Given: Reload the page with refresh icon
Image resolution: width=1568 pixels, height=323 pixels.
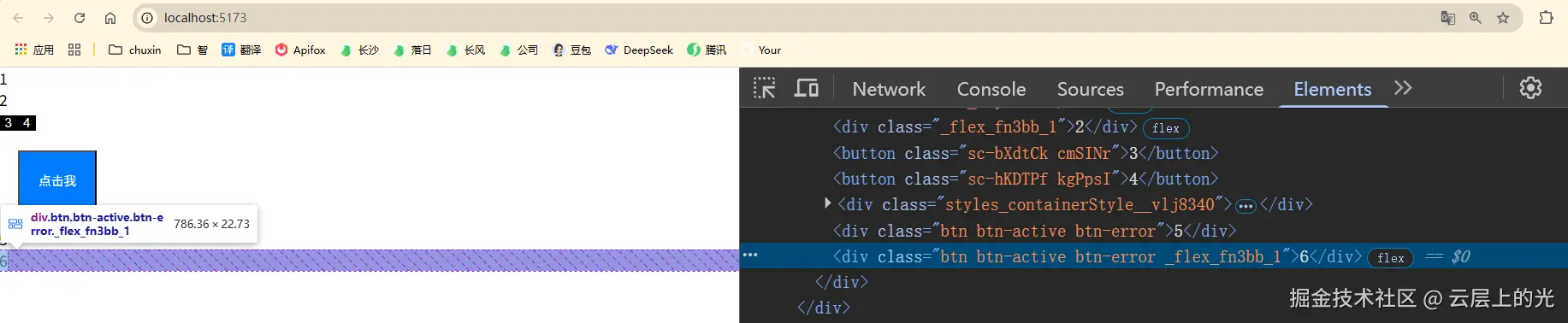Looking at the screenshot, I should pos(80,18).
